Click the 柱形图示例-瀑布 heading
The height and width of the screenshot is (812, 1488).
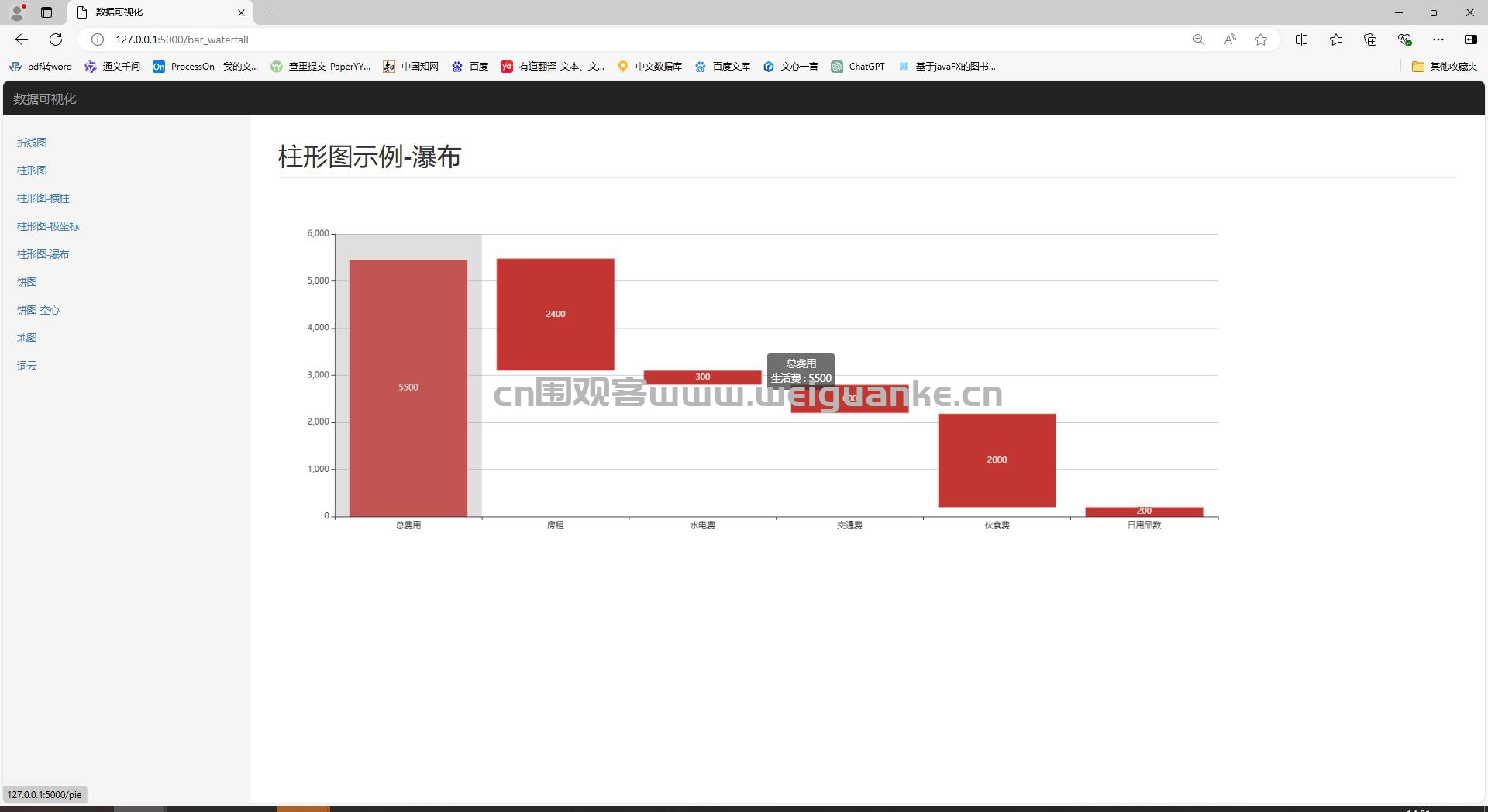point(370,157)
